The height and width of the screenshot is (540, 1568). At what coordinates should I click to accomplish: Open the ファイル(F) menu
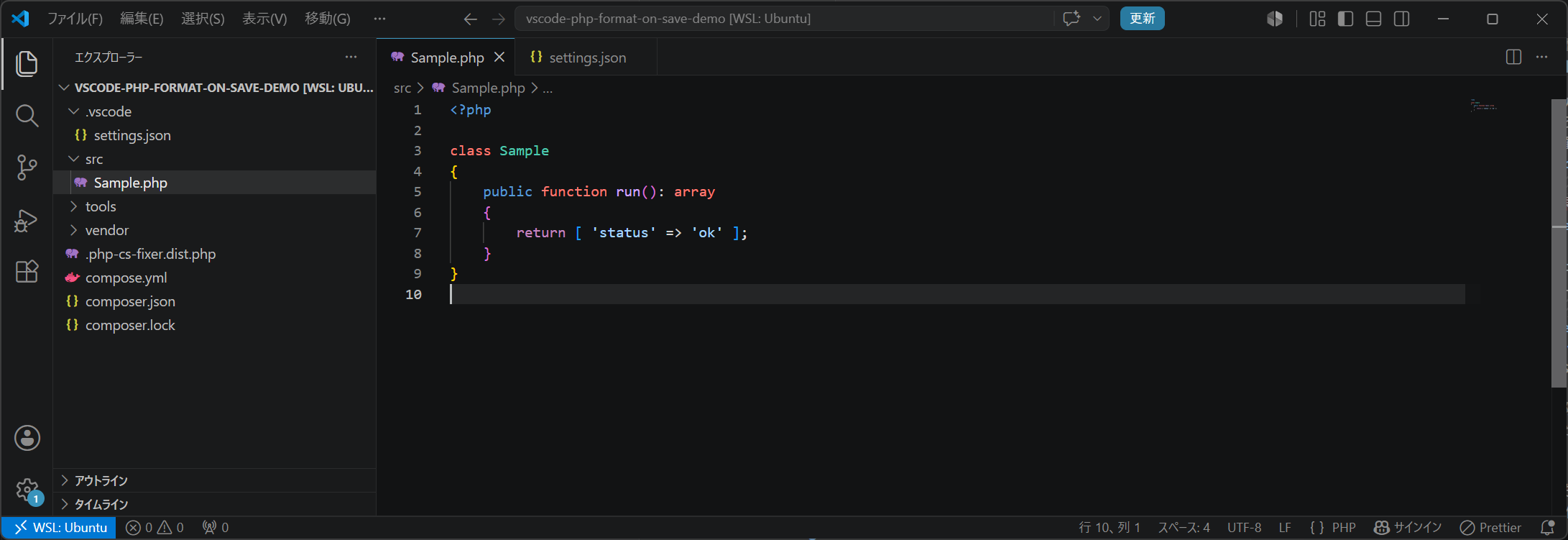75,19
